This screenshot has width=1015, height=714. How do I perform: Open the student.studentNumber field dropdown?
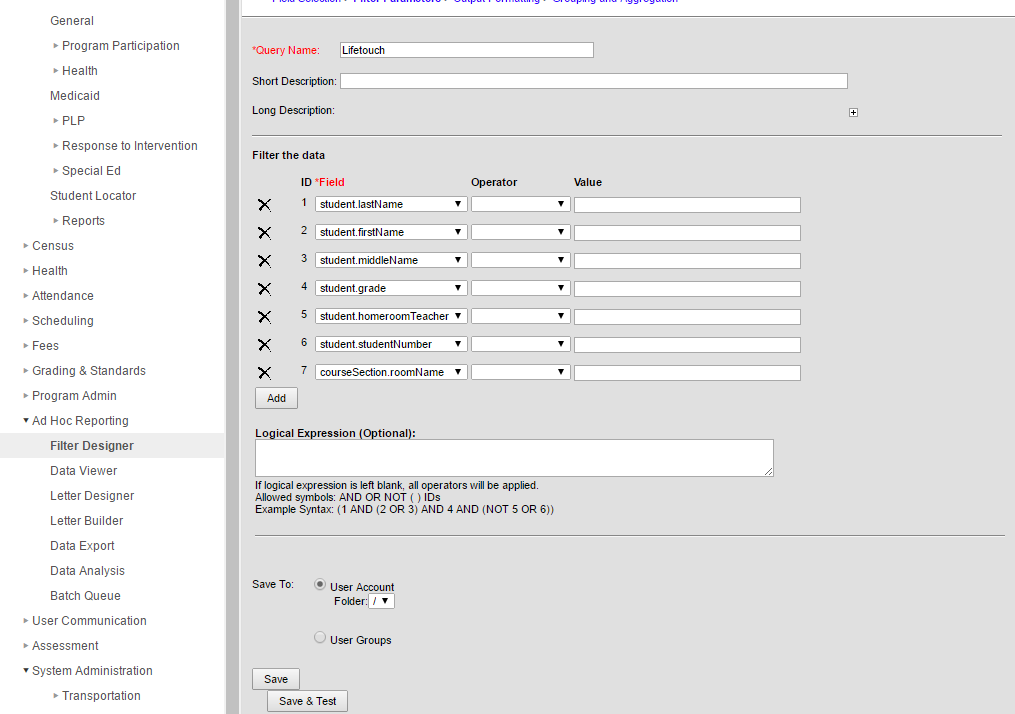pyautogui.click(x=391, y=344)
